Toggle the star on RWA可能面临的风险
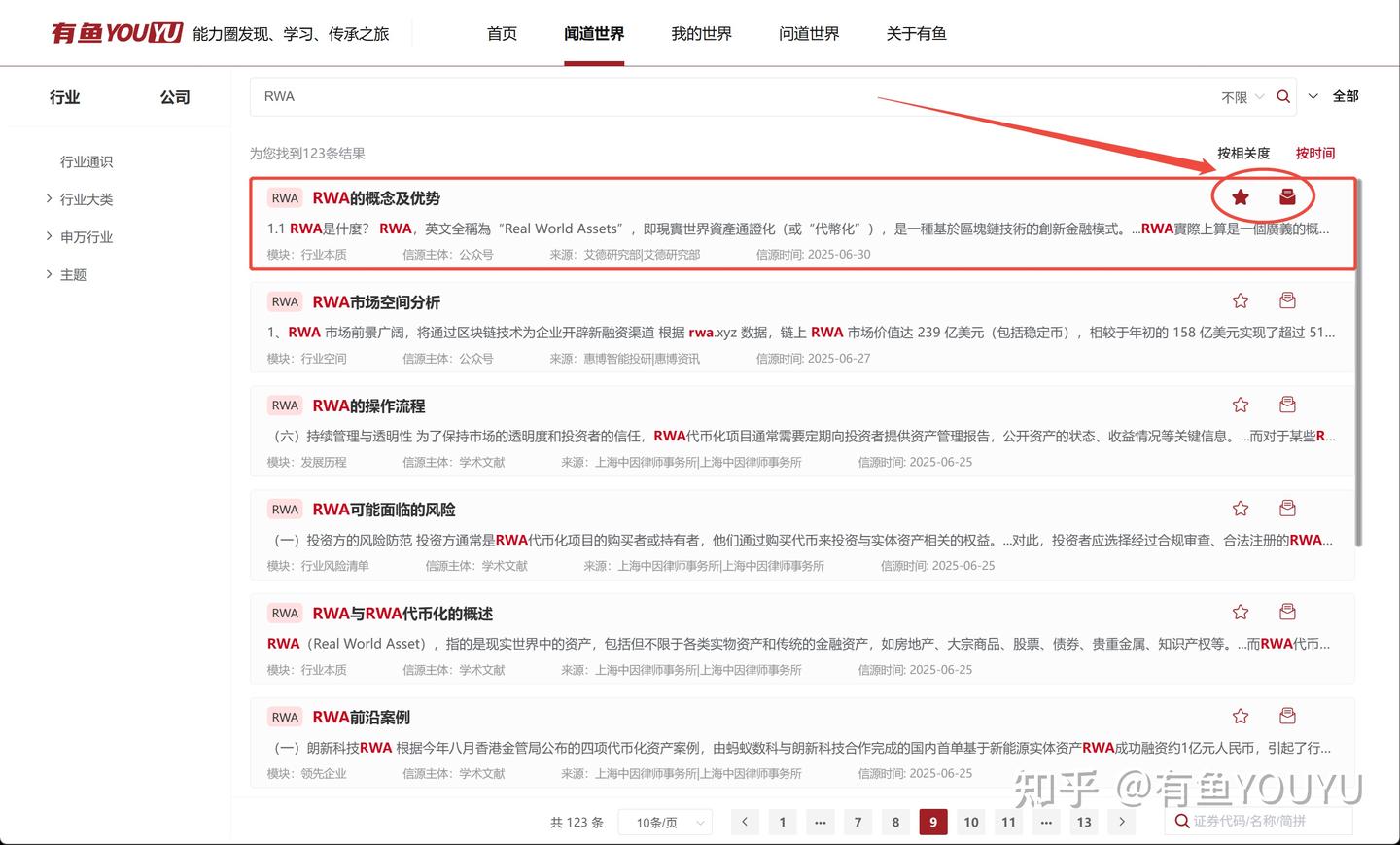The width and height of the screenshot is (1400, 845). click(x=1240, y=508)
